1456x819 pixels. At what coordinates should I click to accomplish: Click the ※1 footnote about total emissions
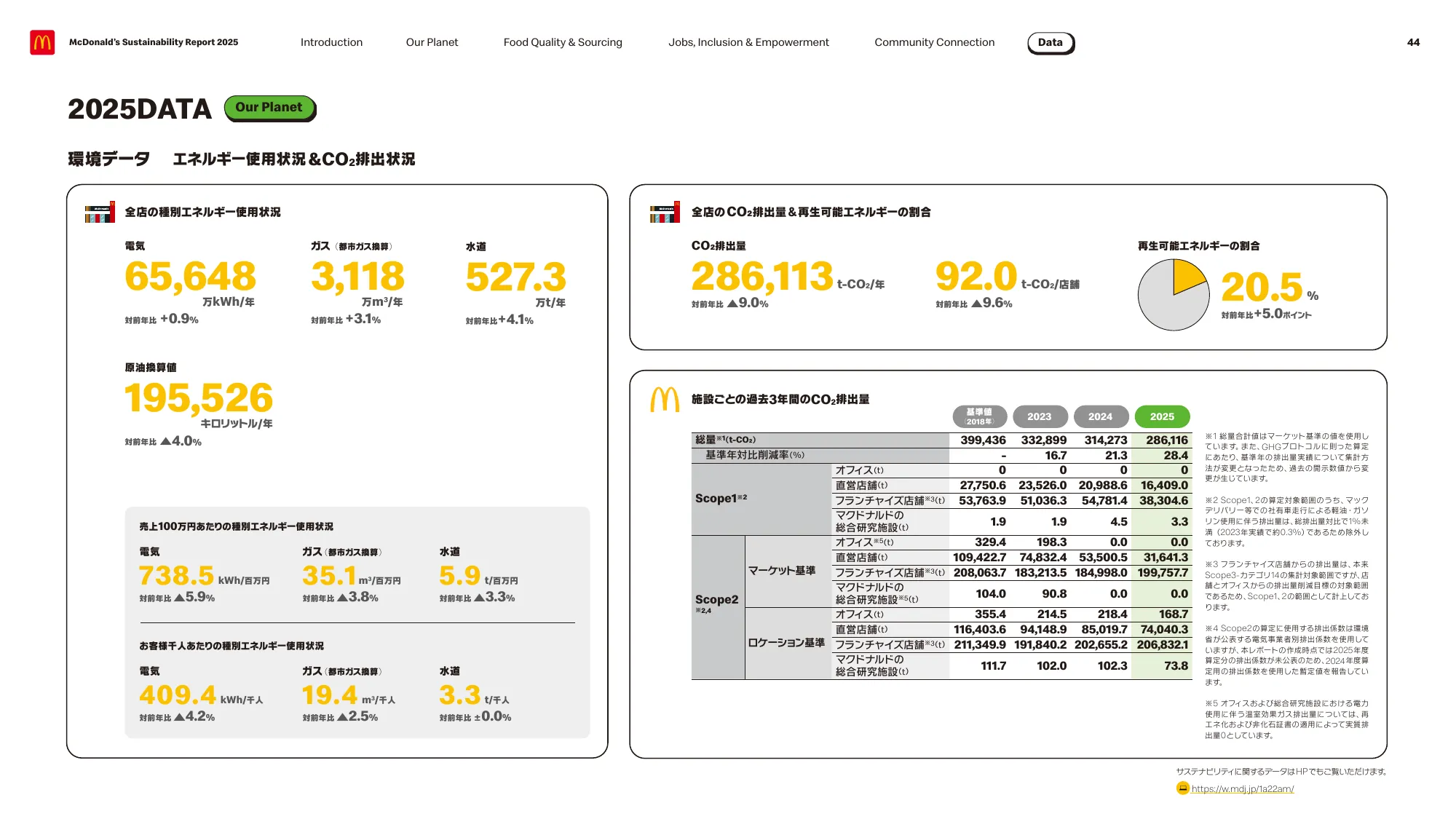1286,457
